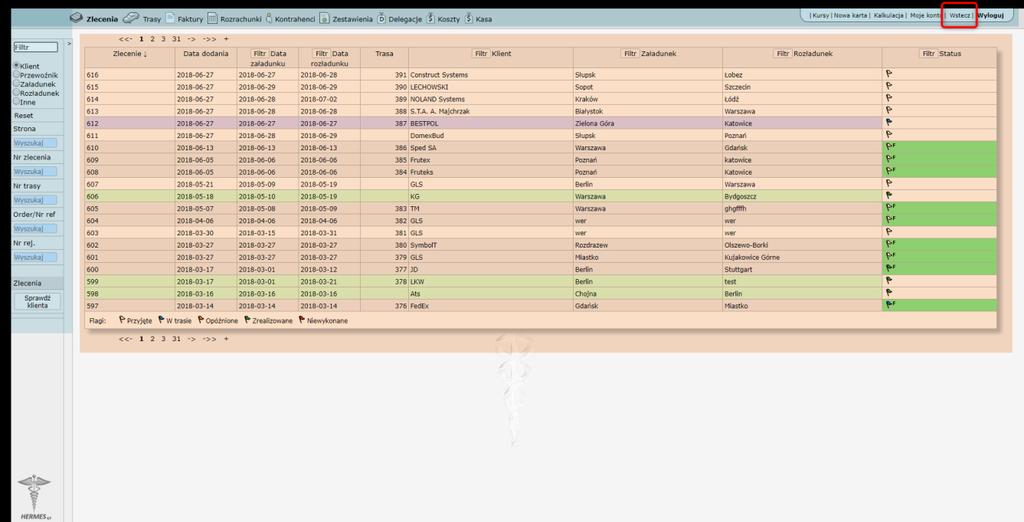Screen dimensions: 1024x522
Task: Click the Wstecz link
Action: [959, 15]
